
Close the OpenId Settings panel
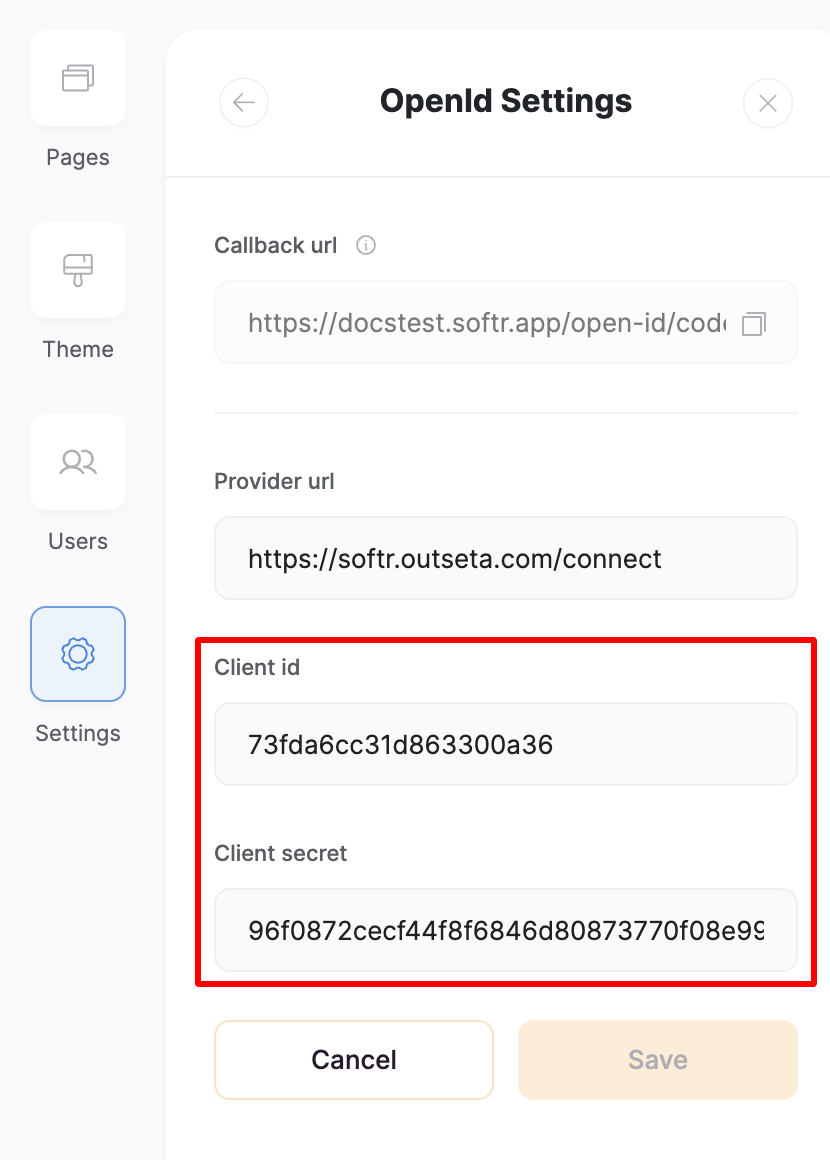click(x=767, y=102)
